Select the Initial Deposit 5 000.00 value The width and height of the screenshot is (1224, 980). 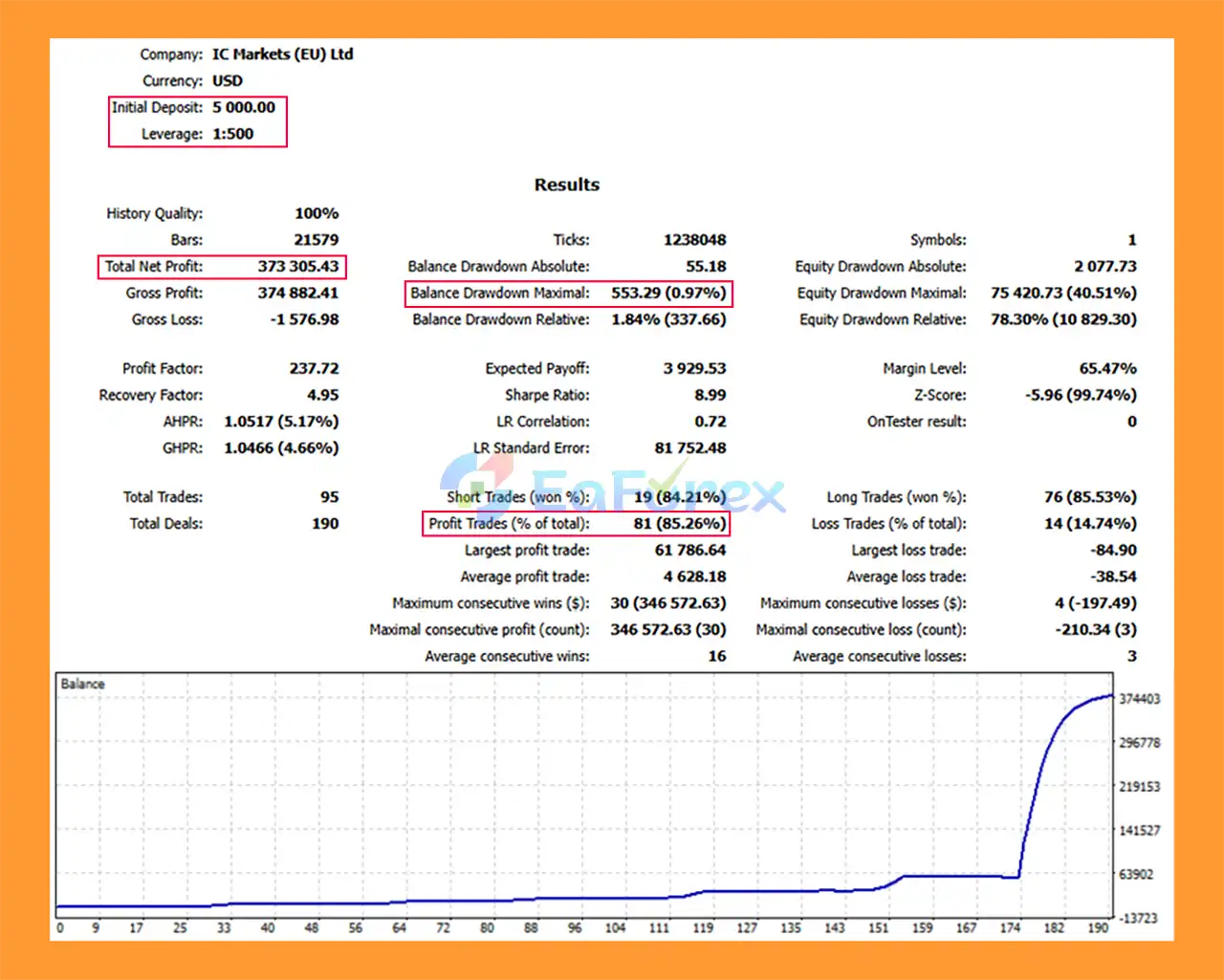[243, 108]
